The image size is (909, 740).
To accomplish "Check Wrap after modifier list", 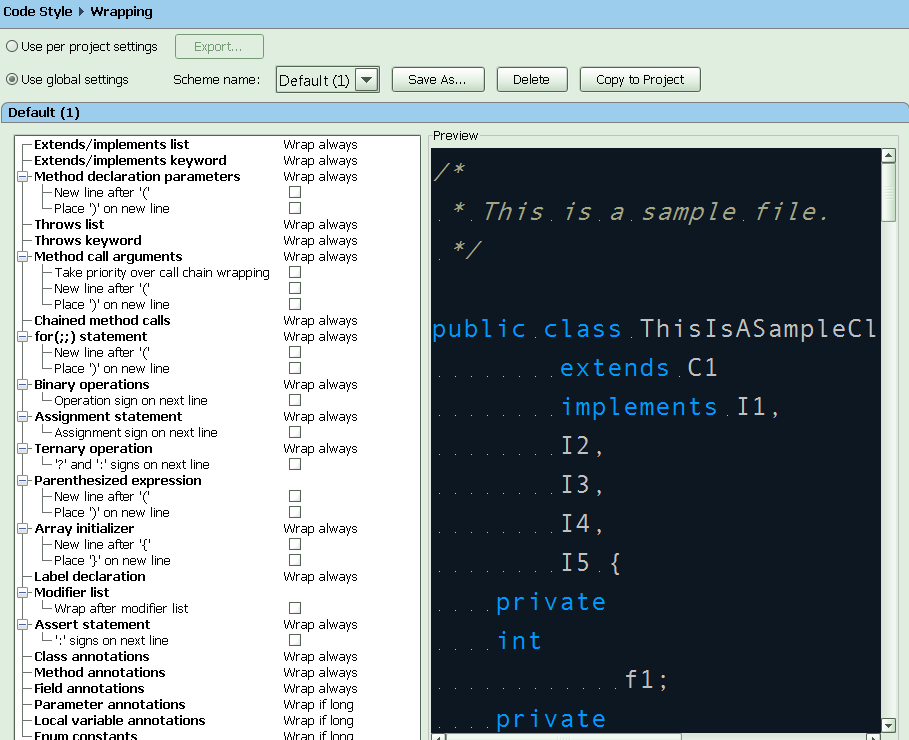I will (x=295, y=608).
